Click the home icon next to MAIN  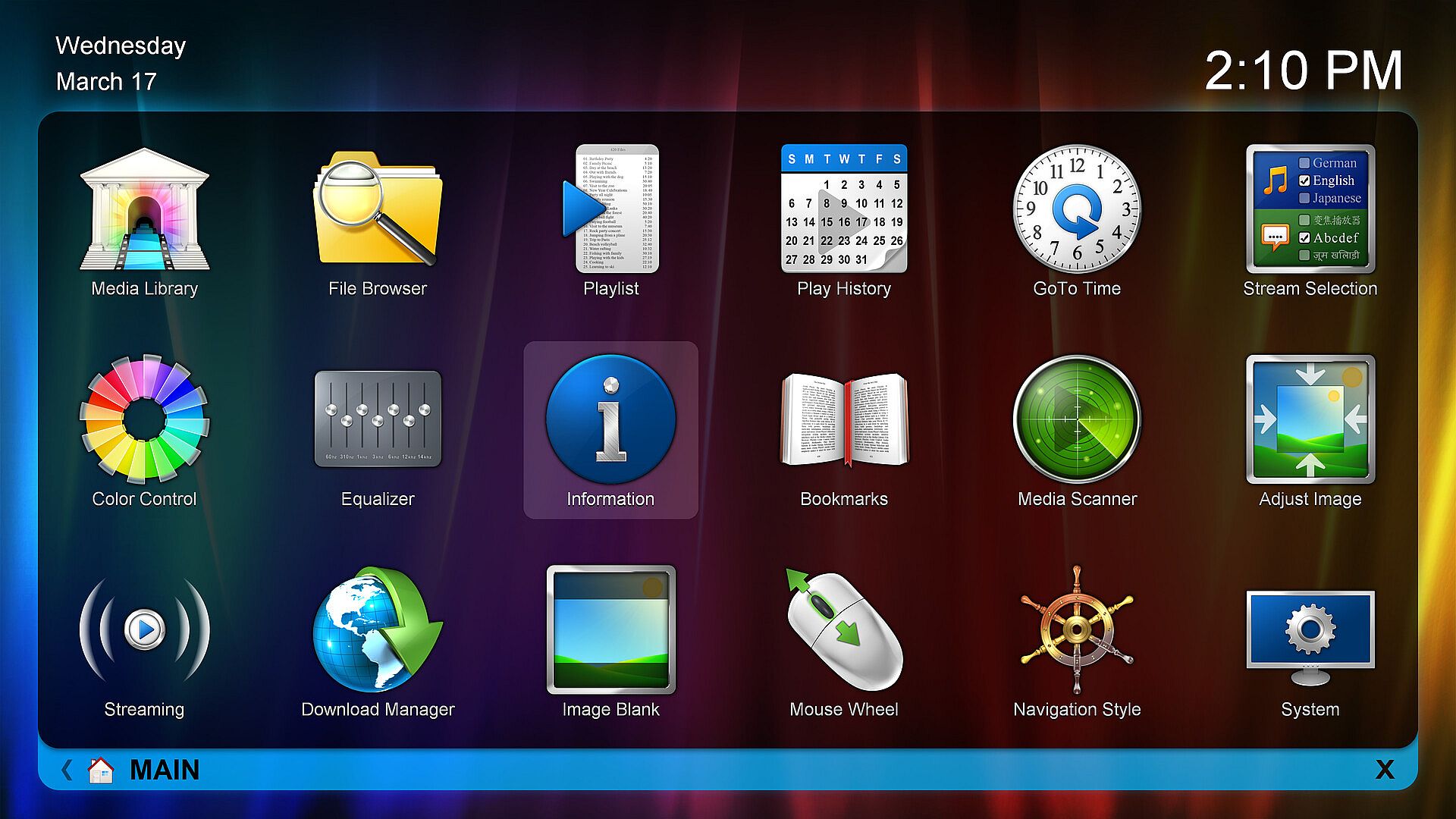(x=100, y=770)
